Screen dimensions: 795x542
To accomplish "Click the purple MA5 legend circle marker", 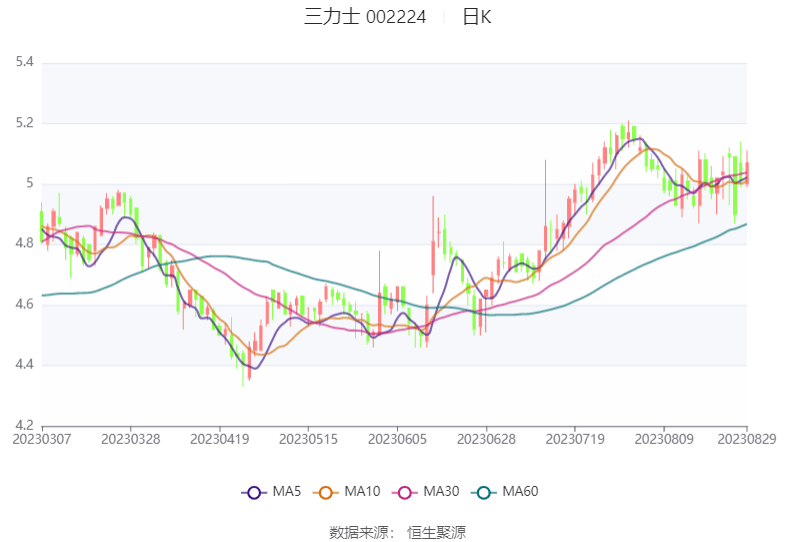I will [x=253, y=492].
